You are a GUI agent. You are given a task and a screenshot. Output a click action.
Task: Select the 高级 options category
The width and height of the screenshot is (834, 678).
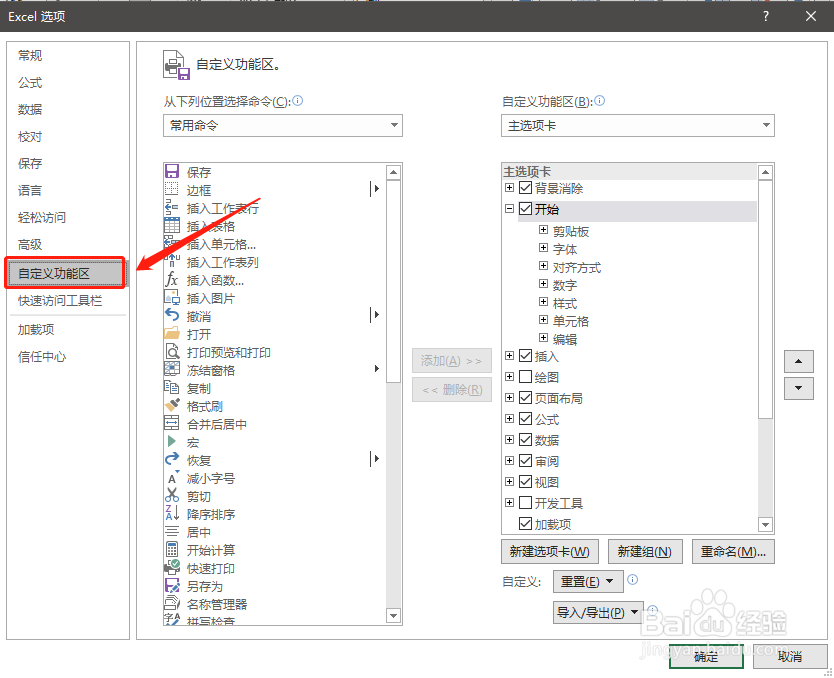coord(30,245)
